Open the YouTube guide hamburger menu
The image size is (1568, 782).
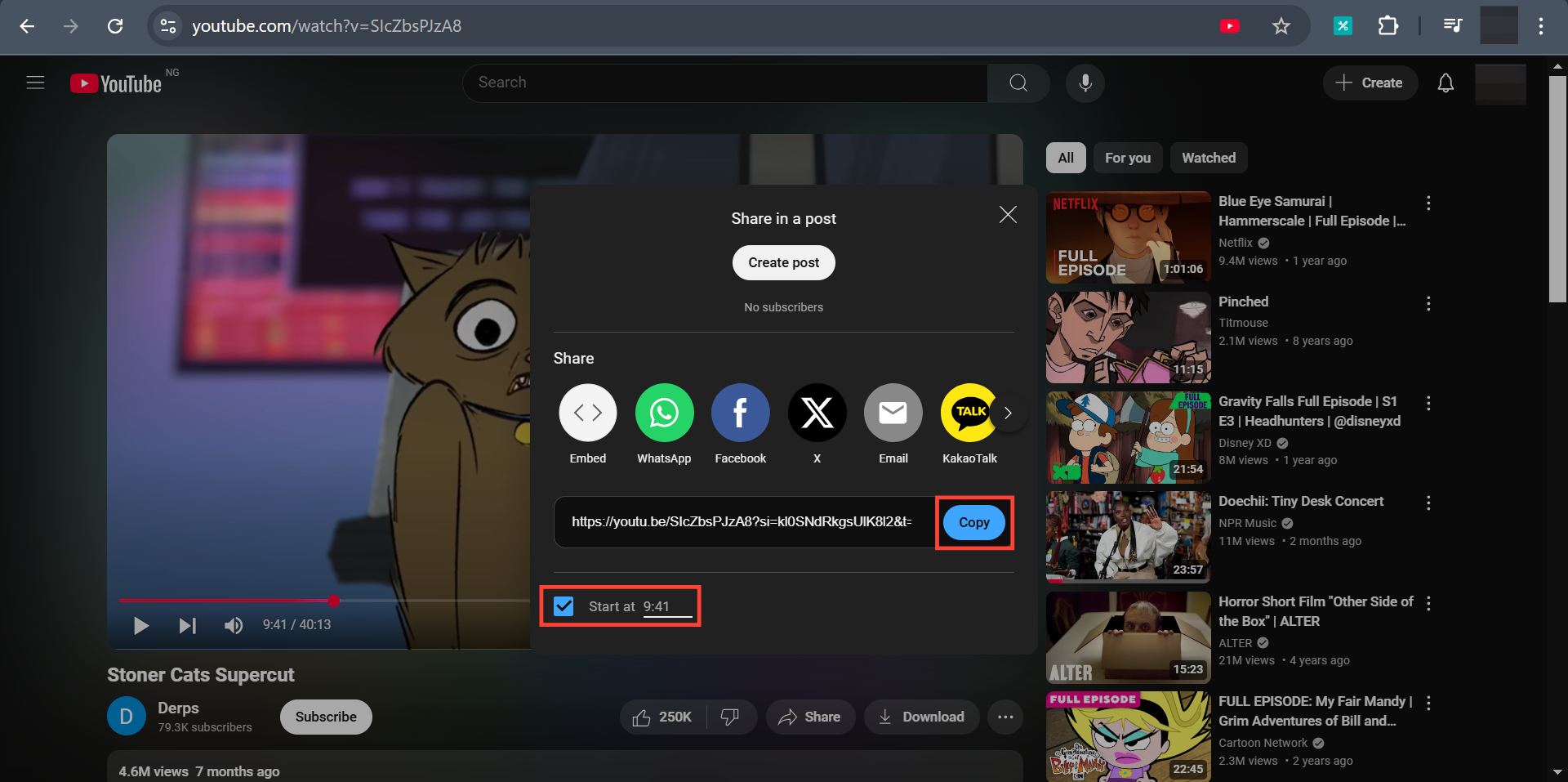35,83
